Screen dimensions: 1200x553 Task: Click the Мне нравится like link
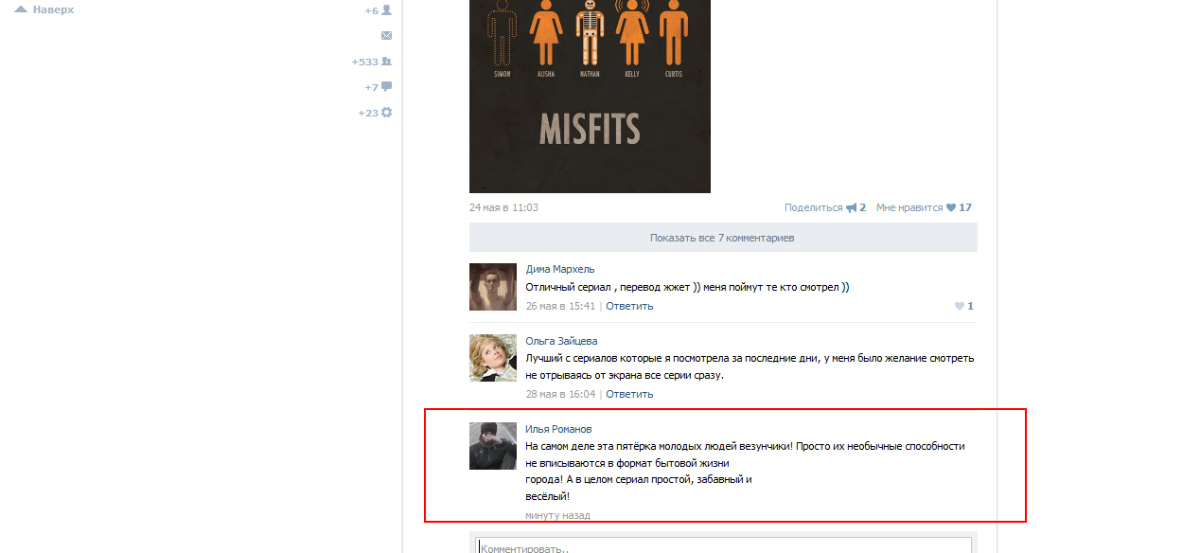pyautogui.click(x=909, y=208)
